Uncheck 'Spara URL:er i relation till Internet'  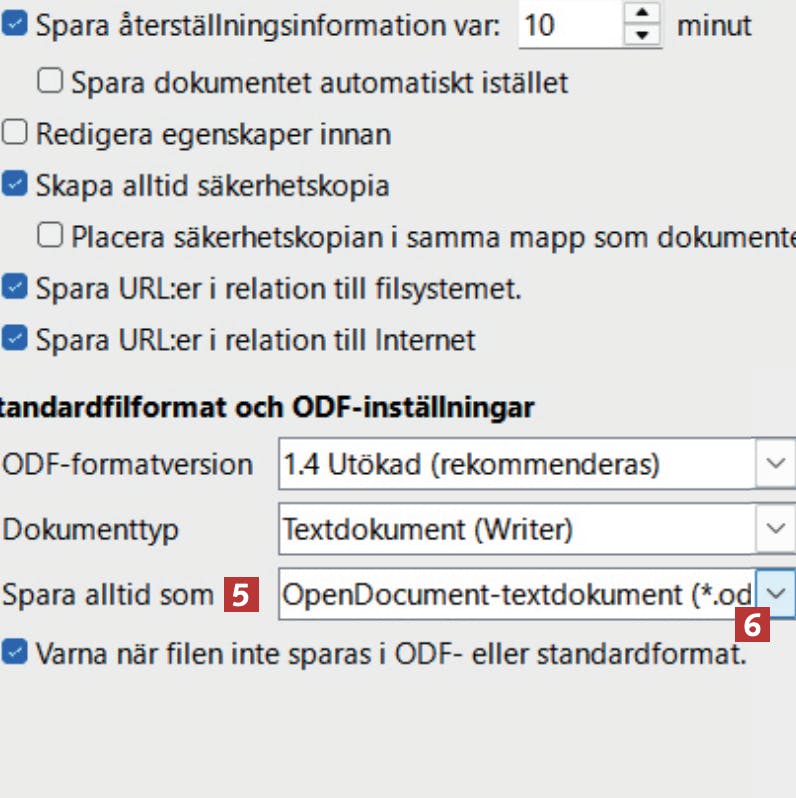(x=14, y=340)
